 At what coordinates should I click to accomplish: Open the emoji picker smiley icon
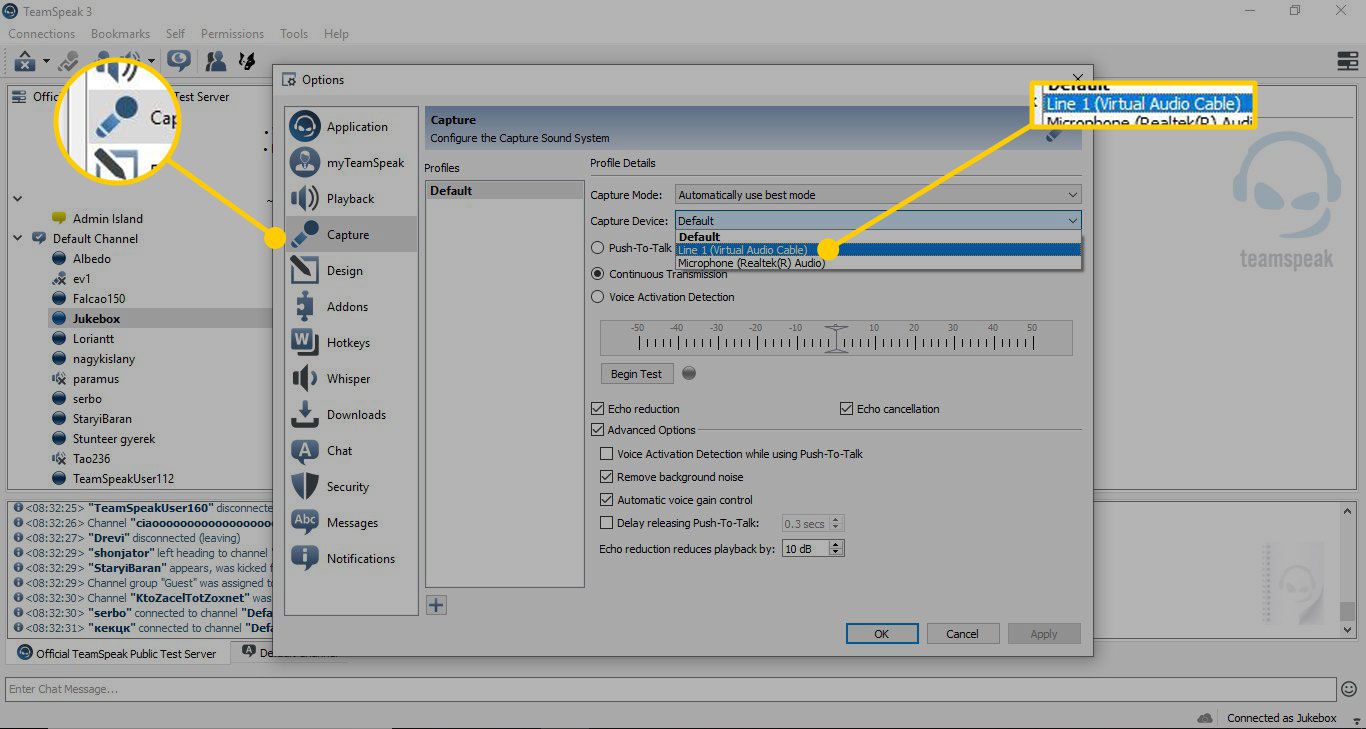click(1349, 688)
